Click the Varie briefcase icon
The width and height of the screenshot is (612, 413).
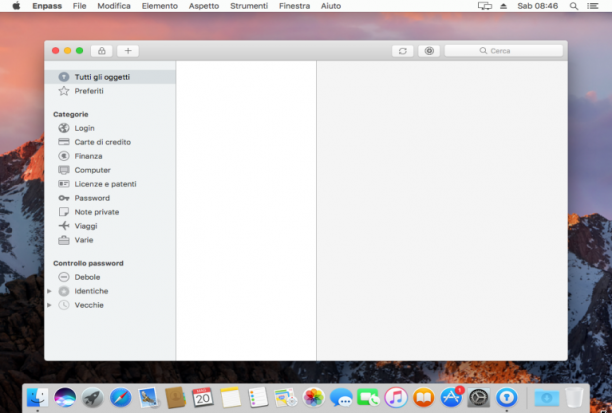click(x=64, y=240)
